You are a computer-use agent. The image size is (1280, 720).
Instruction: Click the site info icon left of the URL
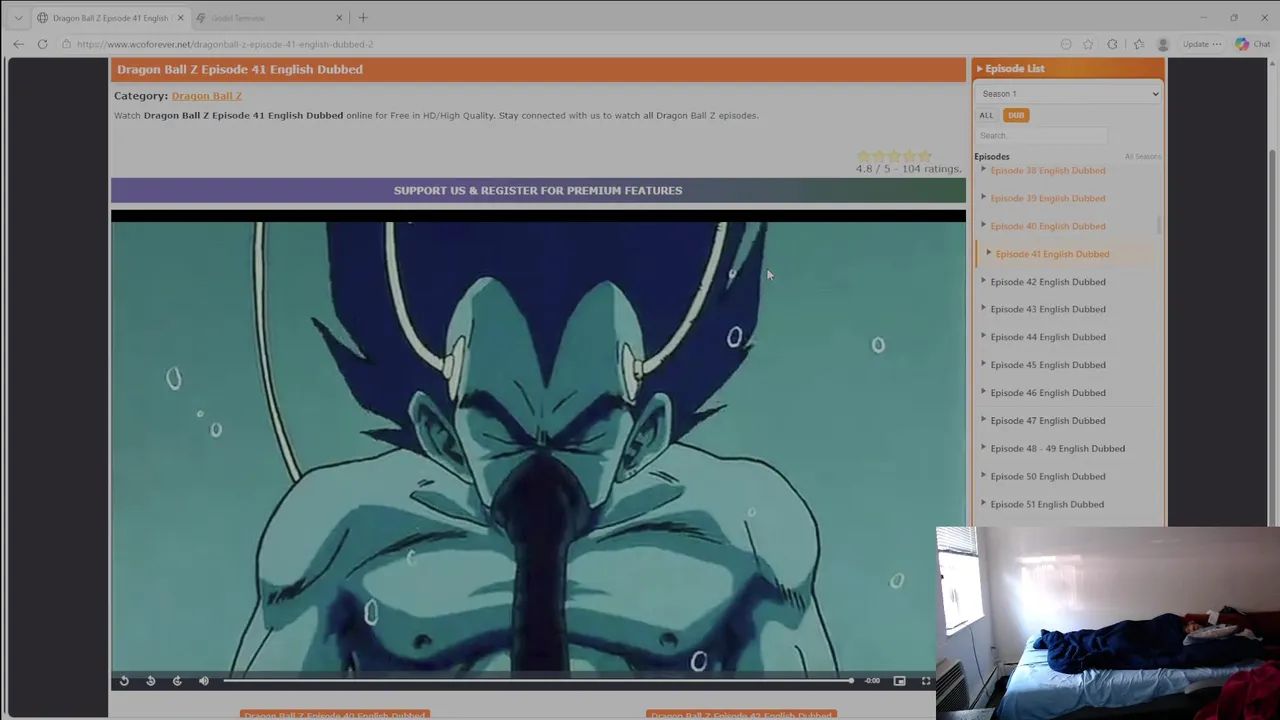[x=66, y=44]
